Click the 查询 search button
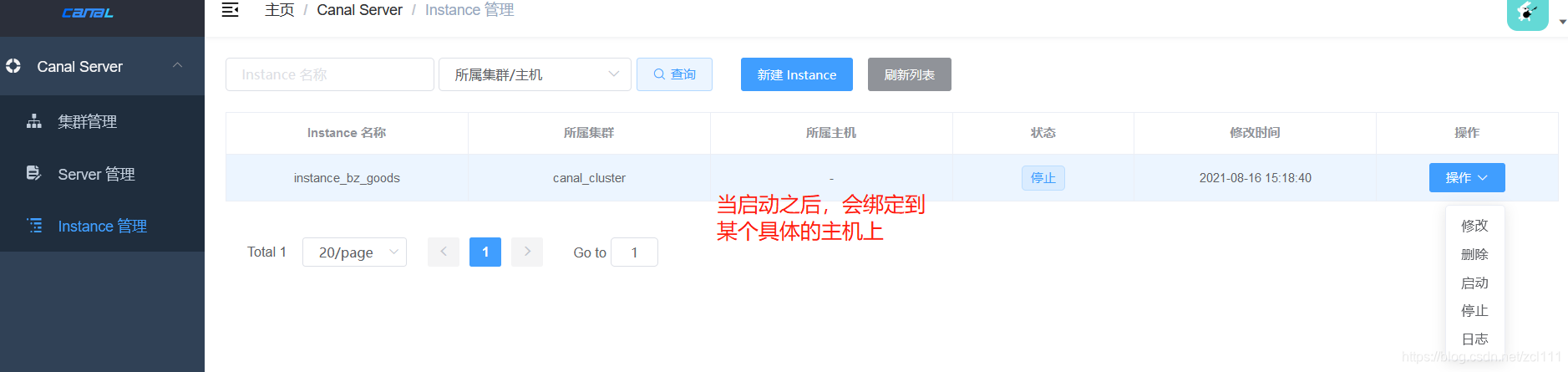Image resolution: width=1568 pixels, height=372 pixels. (674, 74)
